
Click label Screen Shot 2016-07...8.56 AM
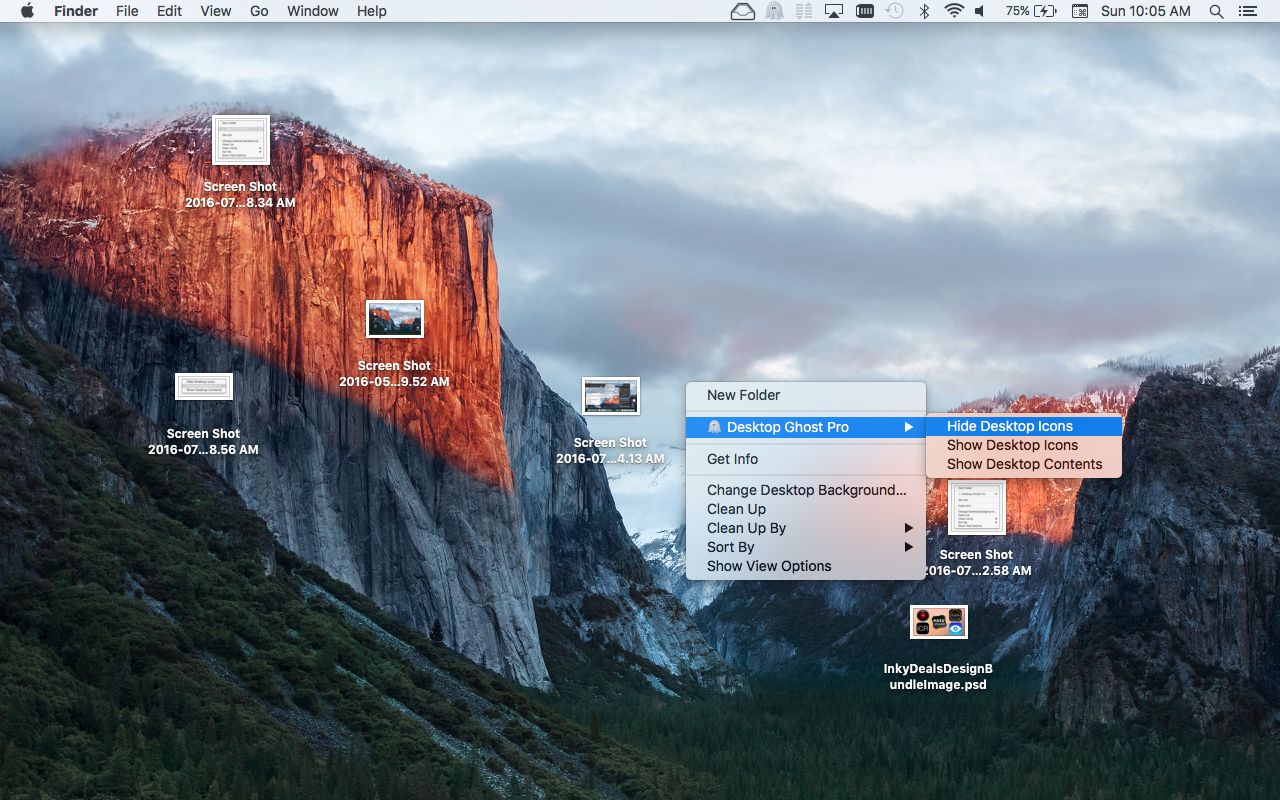[x=203, y=442]
